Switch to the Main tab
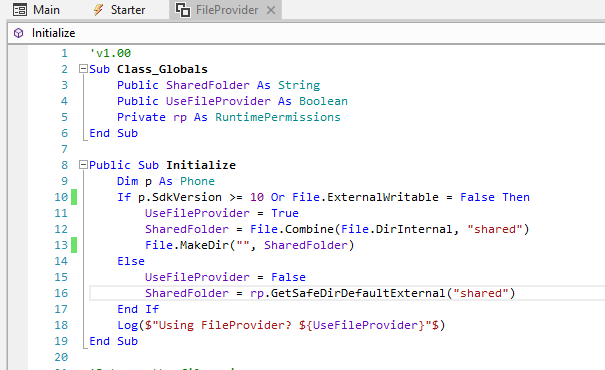Image resolution: width=605 pixels, height=370 pixels. pos(36,10)
